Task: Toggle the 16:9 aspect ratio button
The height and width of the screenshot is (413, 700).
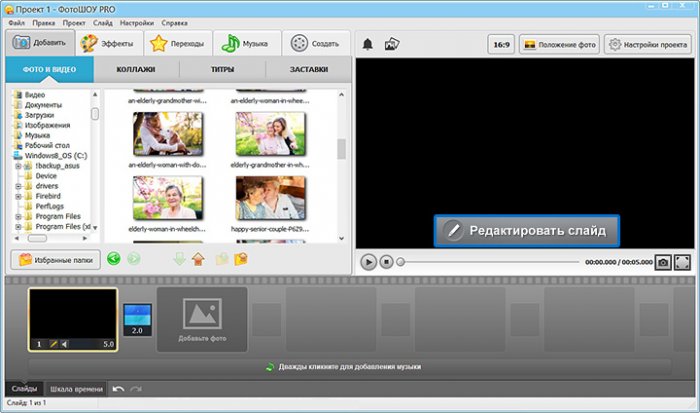Action: tap(500, 45)
